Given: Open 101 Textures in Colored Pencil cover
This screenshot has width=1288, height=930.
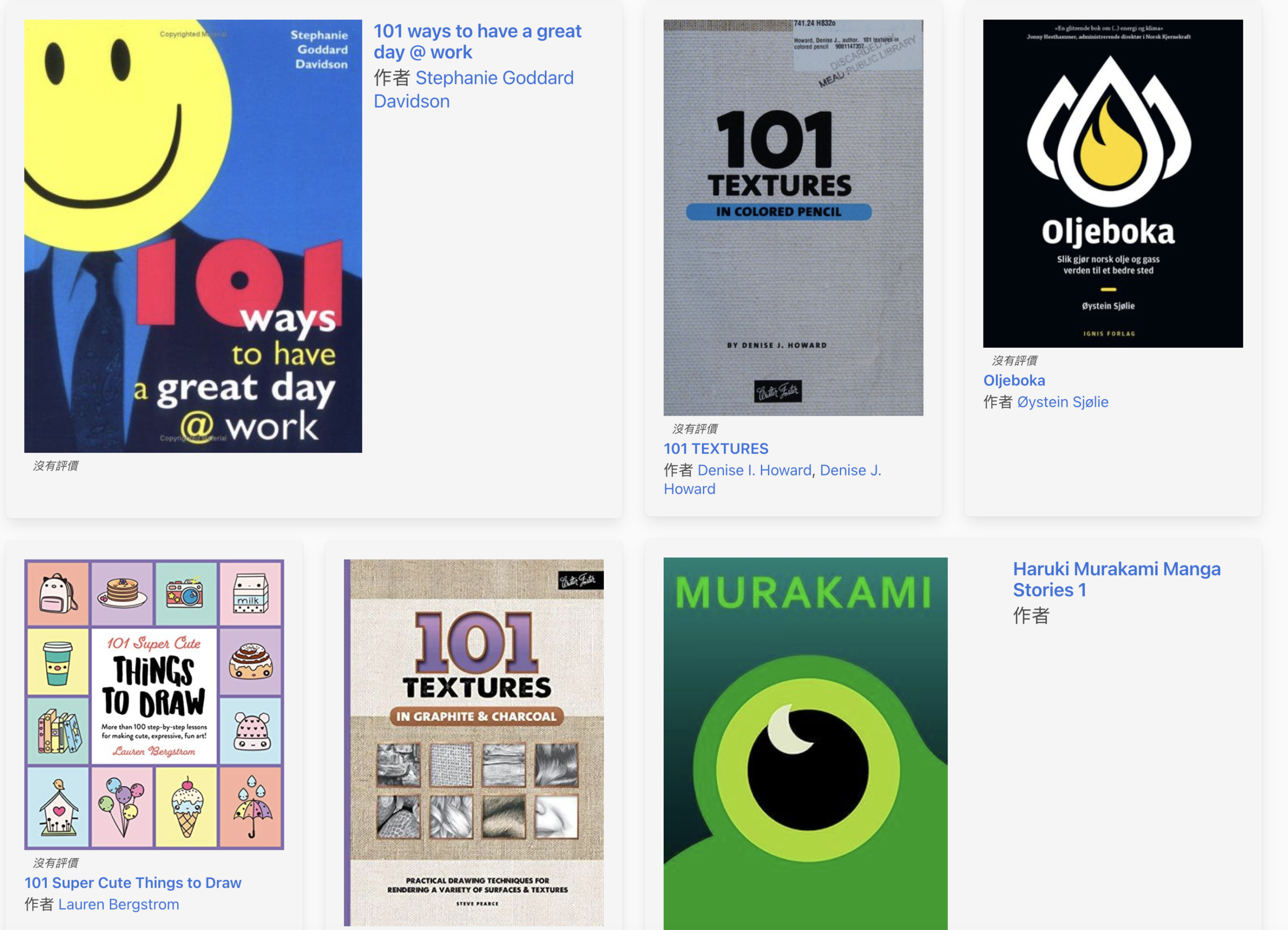Looking at the screenshot, I should (x=793, y=217).
